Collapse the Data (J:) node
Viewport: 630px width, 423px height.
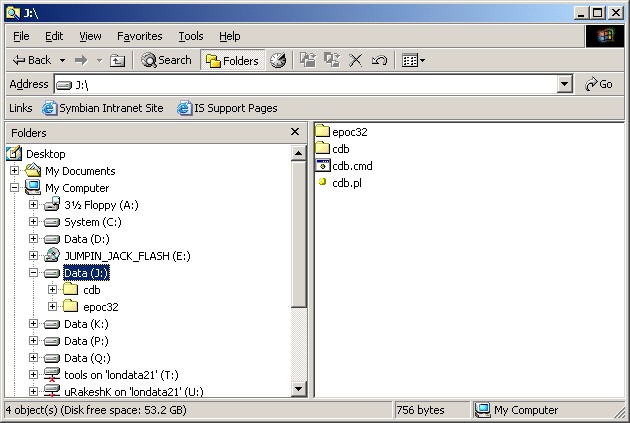pos(34,272)
